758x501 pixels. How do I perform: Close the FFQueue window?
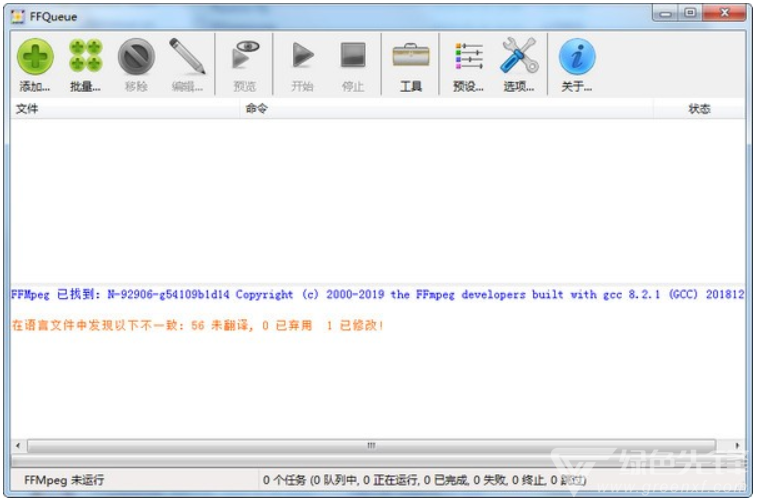coord(724,13)
